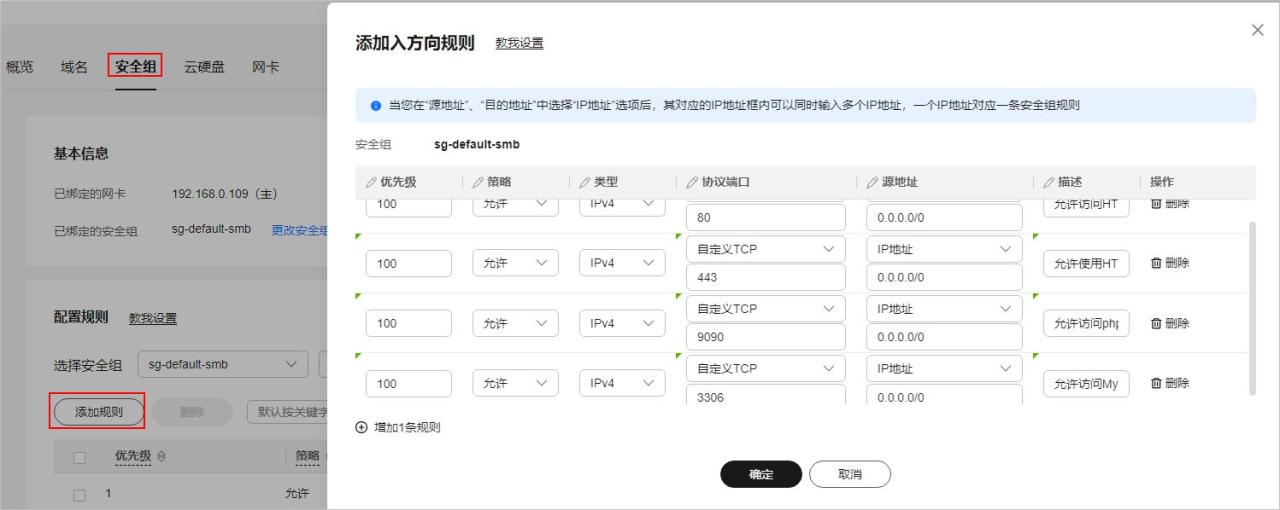Tick the select-all checkbox in the rules table header
This screenshot has height=510, width=1280.
click(x=84, y=456)
